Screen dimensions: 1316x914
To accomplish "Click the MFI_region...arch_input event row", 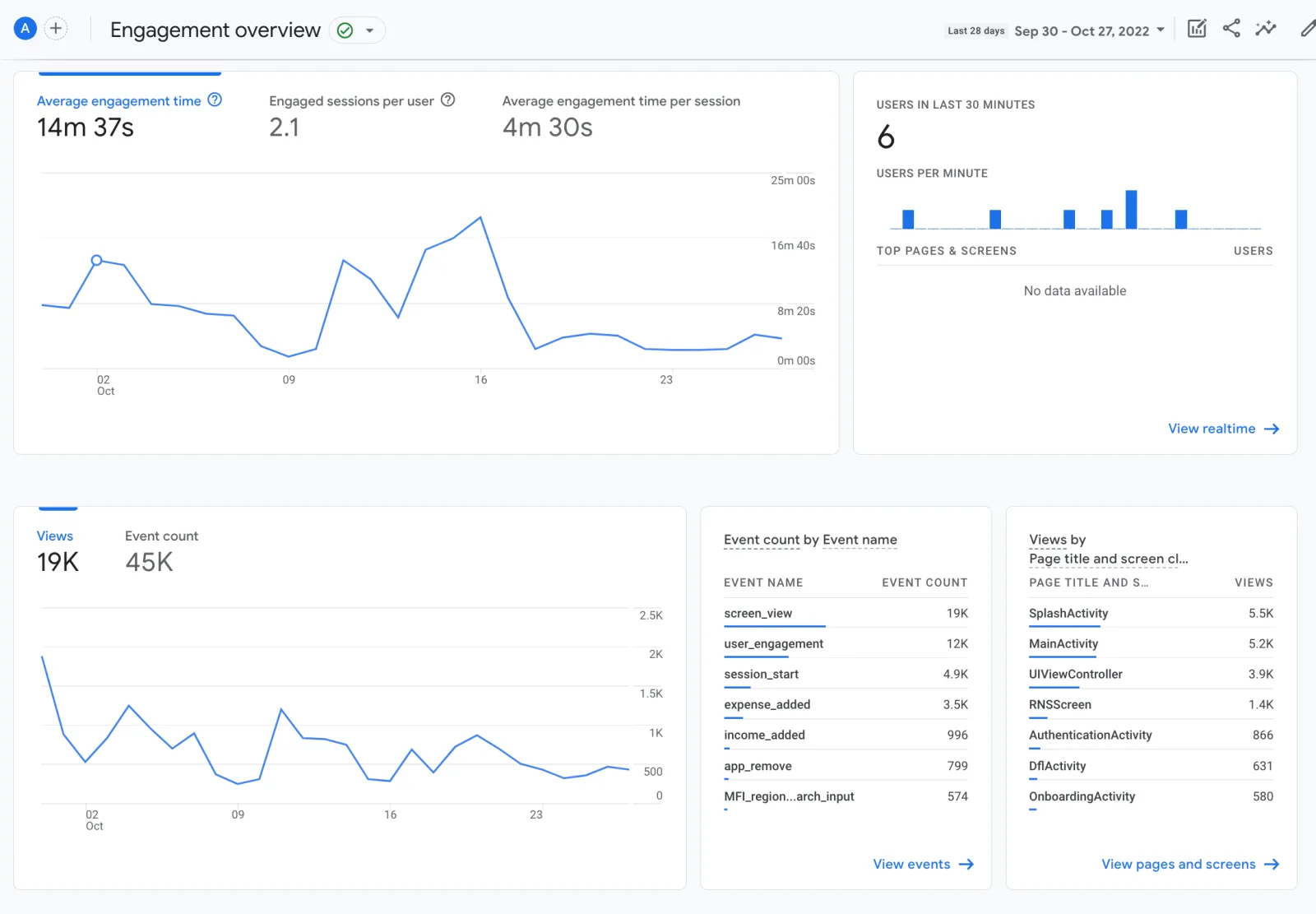I will [846, 796].
